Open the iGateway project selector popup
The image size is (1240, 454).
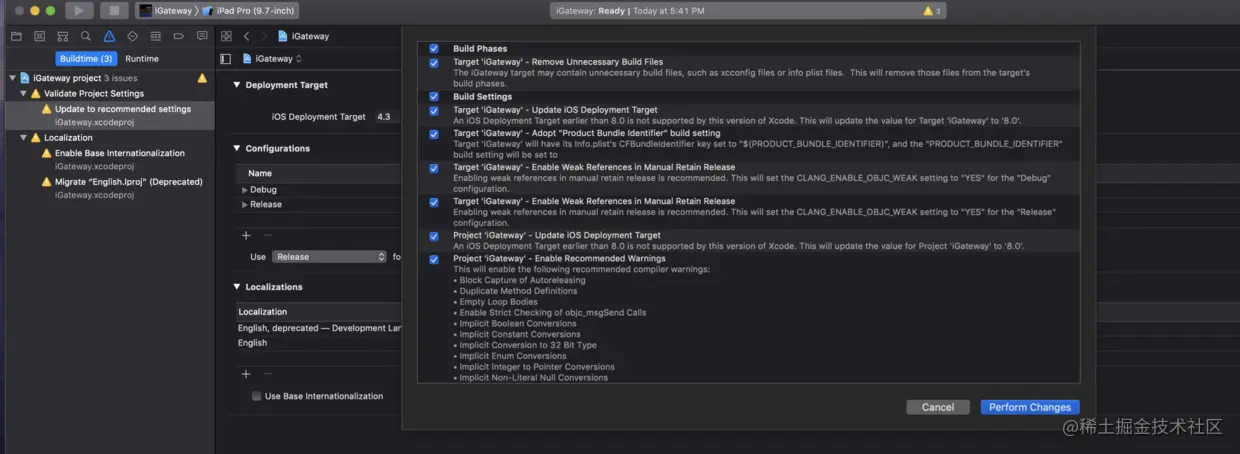272,59
